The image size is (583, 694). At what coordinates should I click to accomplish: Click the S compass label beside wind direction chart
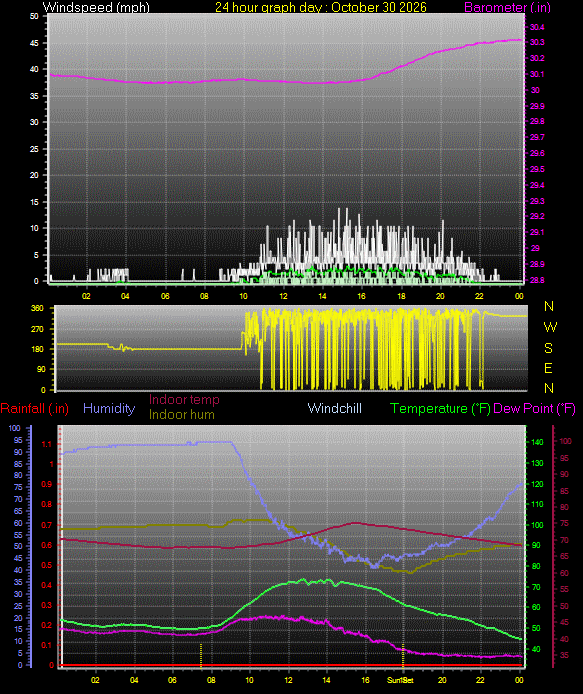(x=548, y=348)
